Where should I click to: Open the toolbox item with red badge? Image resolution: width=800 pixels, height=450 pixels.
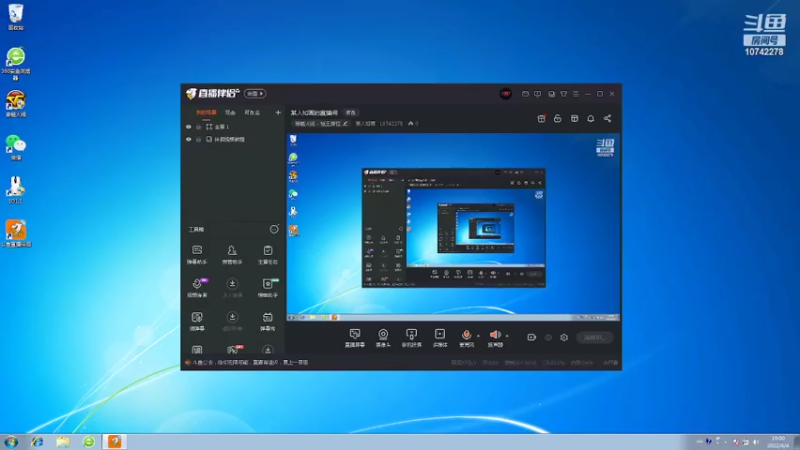click(234, 349)
